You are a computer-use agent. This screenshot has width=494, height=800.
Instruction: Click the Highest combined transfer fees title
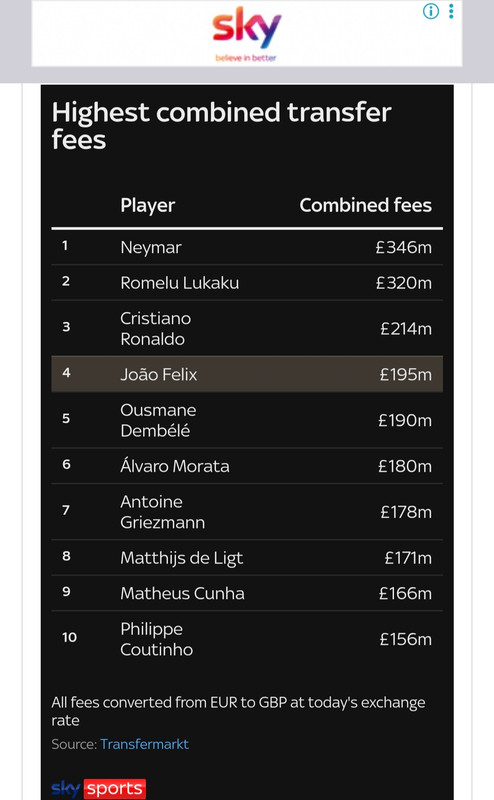[221, 126]
